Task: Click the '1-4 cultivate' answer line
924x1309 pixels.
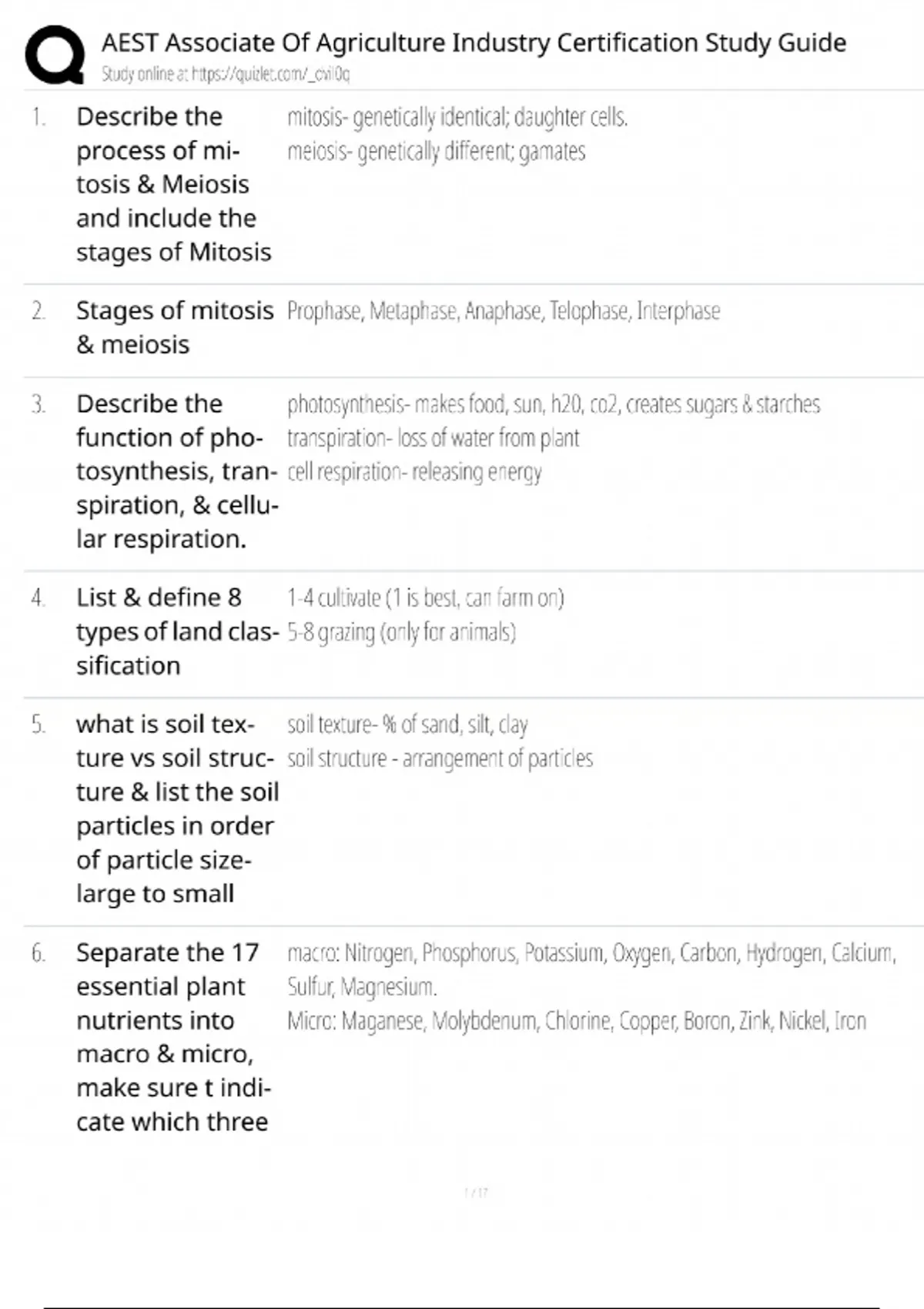Action: (425, 598)
